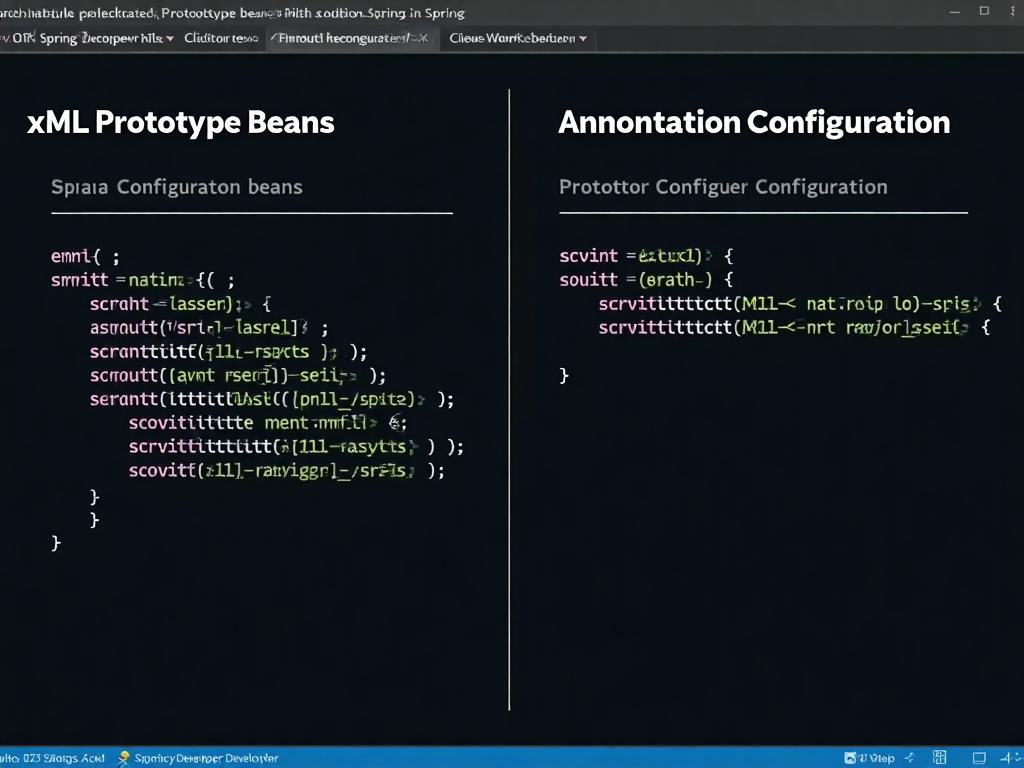
Task: Click 'Spomcy Developer Developer' status bar label
Action: point(206,758)
